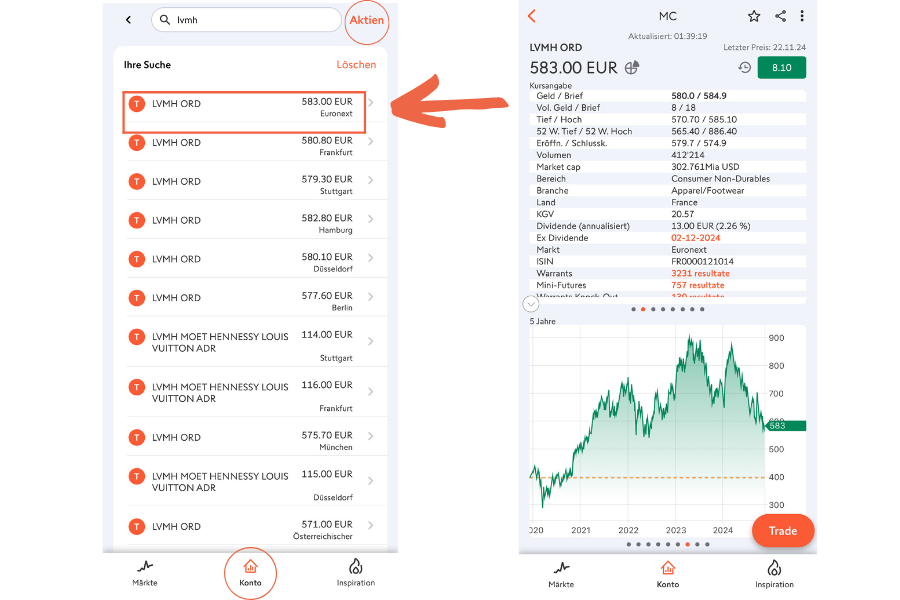This screenshot has width=900, height=600.
Task: Open chevron of 115.00 EUR ADR Düsseldorf row
Action: coord(371,481)
